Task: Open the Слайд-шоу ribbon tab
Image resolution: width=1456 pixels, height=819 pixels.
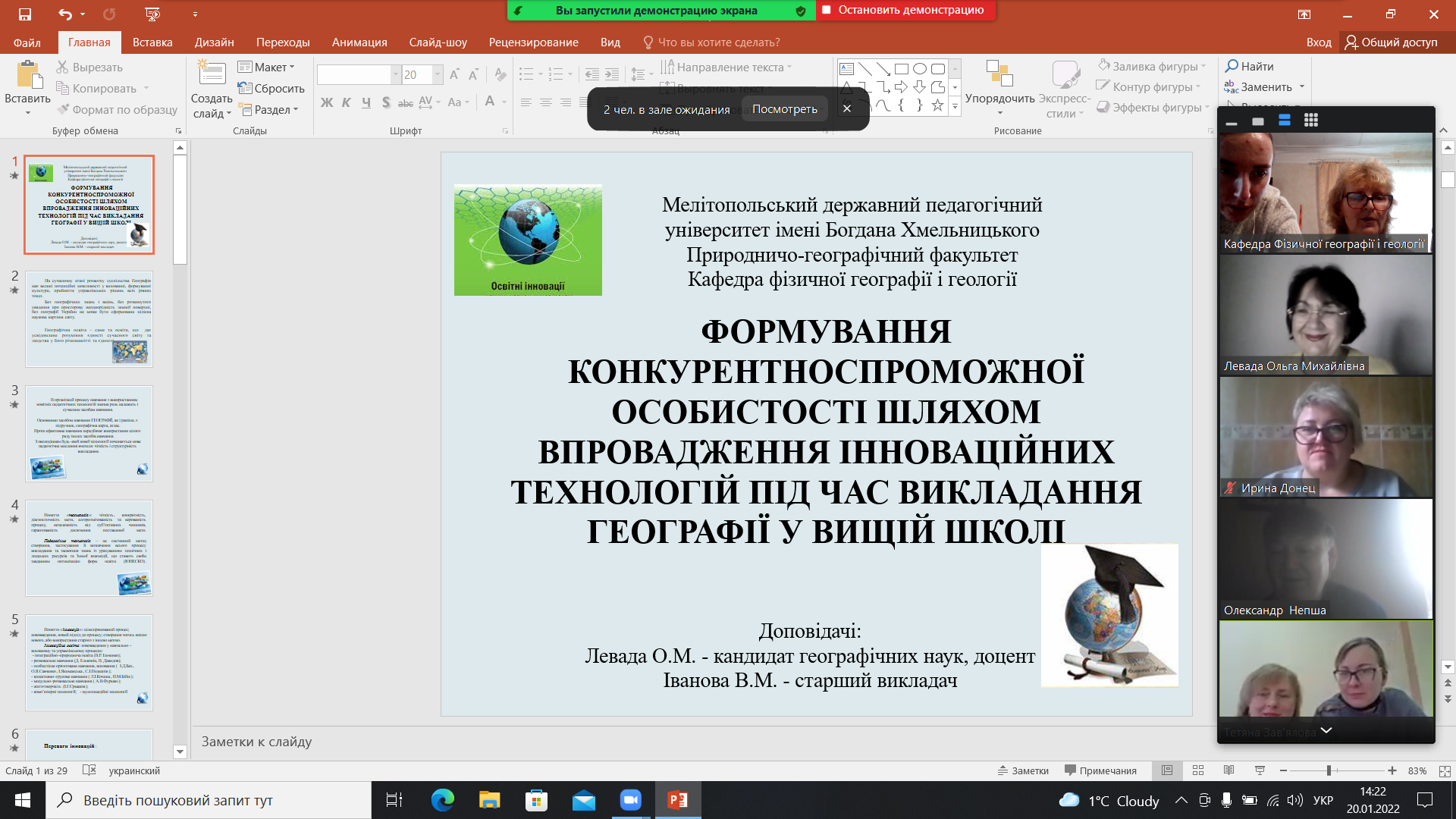Action: (438, 42)
